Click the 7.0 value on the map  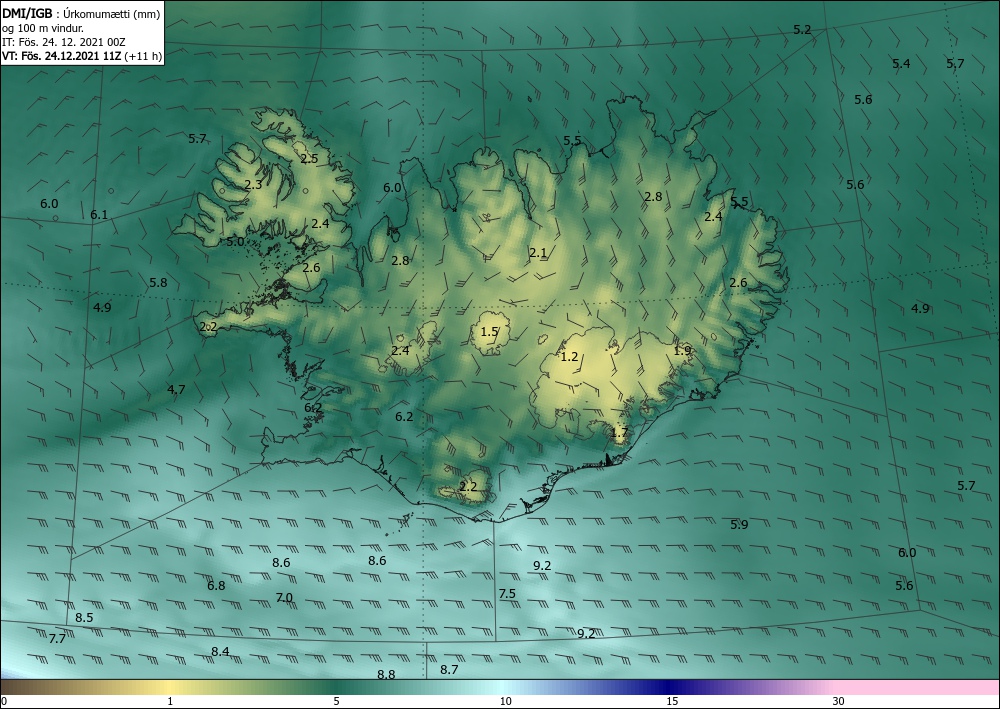pyautogui.click(x=284, y=597)
